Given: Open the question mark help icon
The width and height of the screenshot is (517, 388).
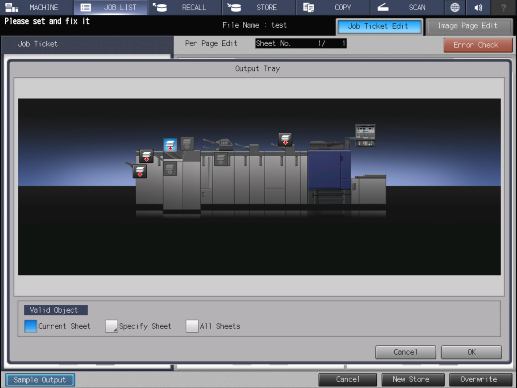Looking at the screenshot, I should [x=503, y=7].
